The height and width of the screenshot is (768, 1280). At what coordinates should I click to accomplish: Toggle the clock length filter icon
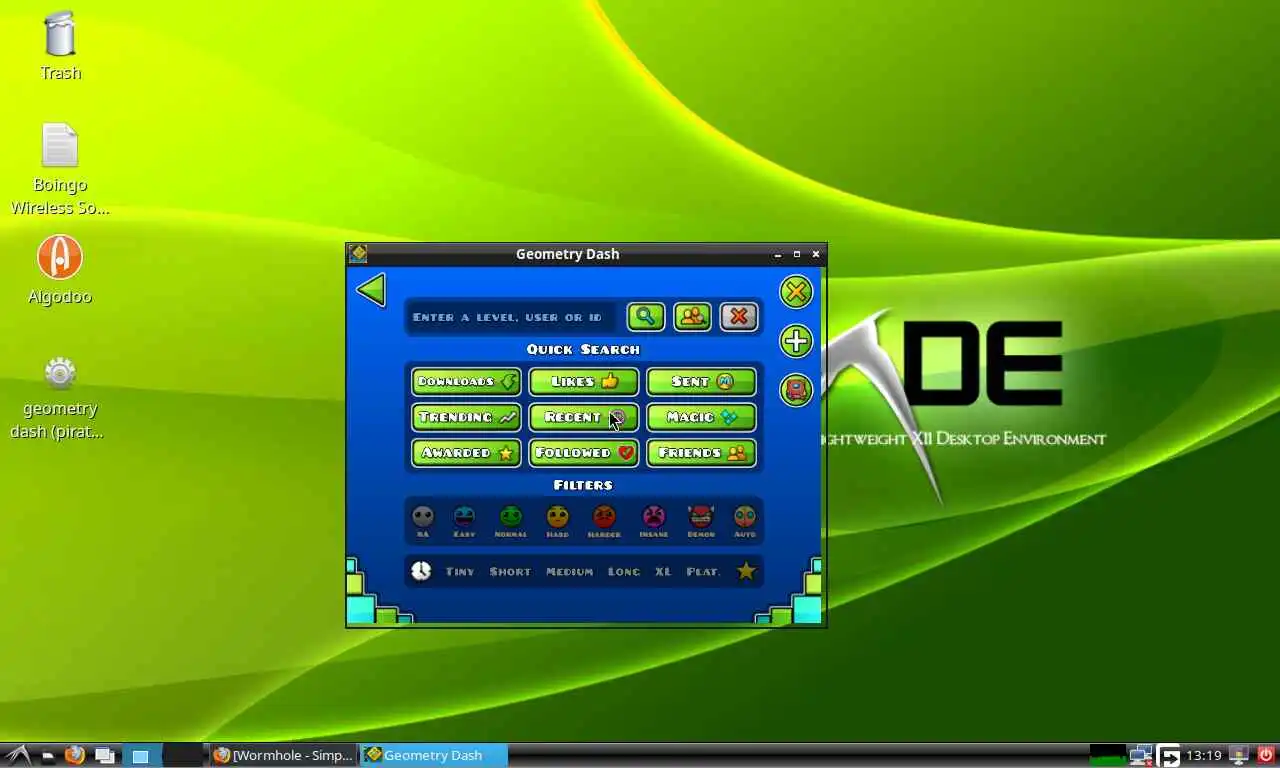pyautogui.click(x=421, y=571)
